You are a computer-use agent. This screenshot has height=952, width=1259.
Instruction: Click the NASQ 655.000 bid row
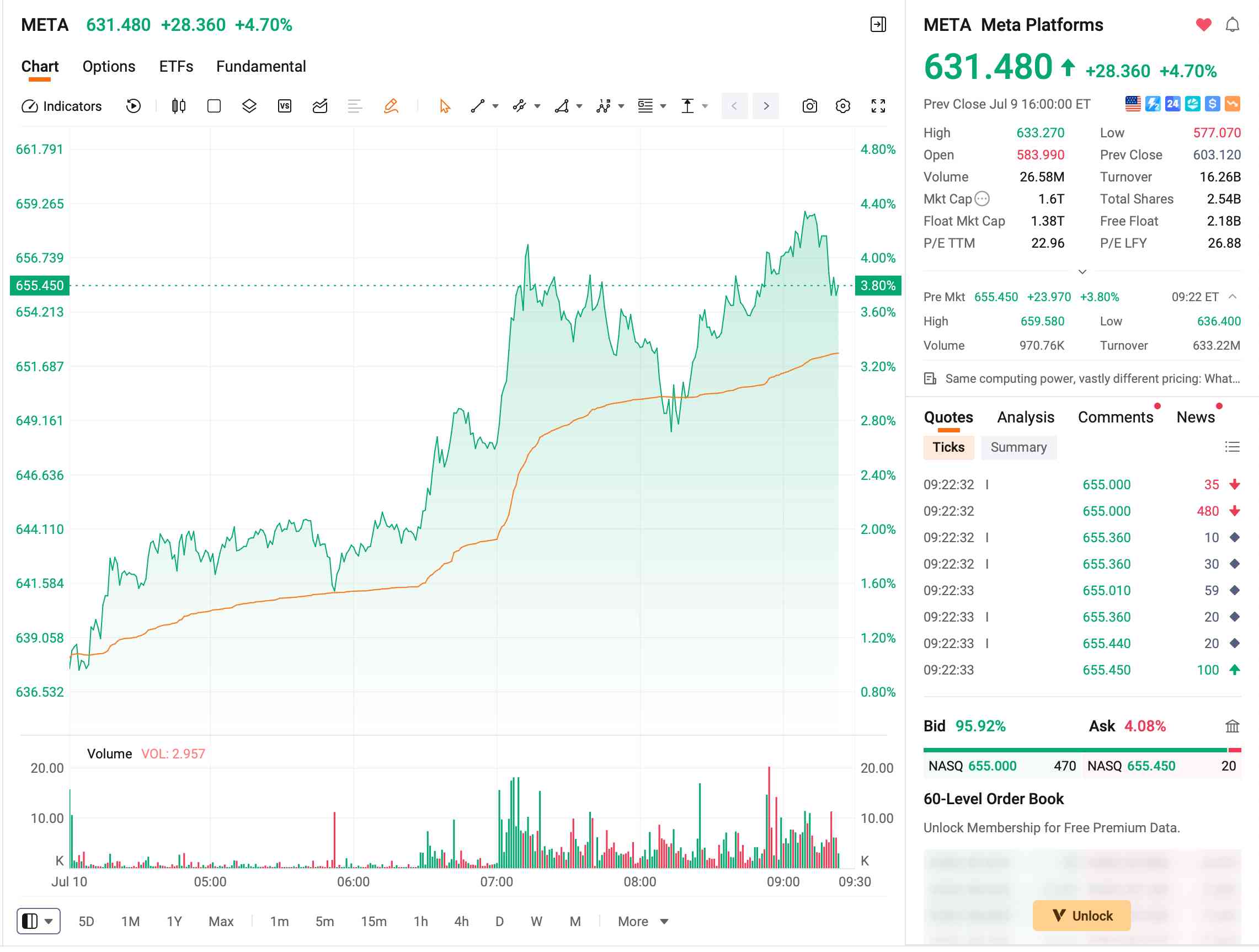point(1002,766)
